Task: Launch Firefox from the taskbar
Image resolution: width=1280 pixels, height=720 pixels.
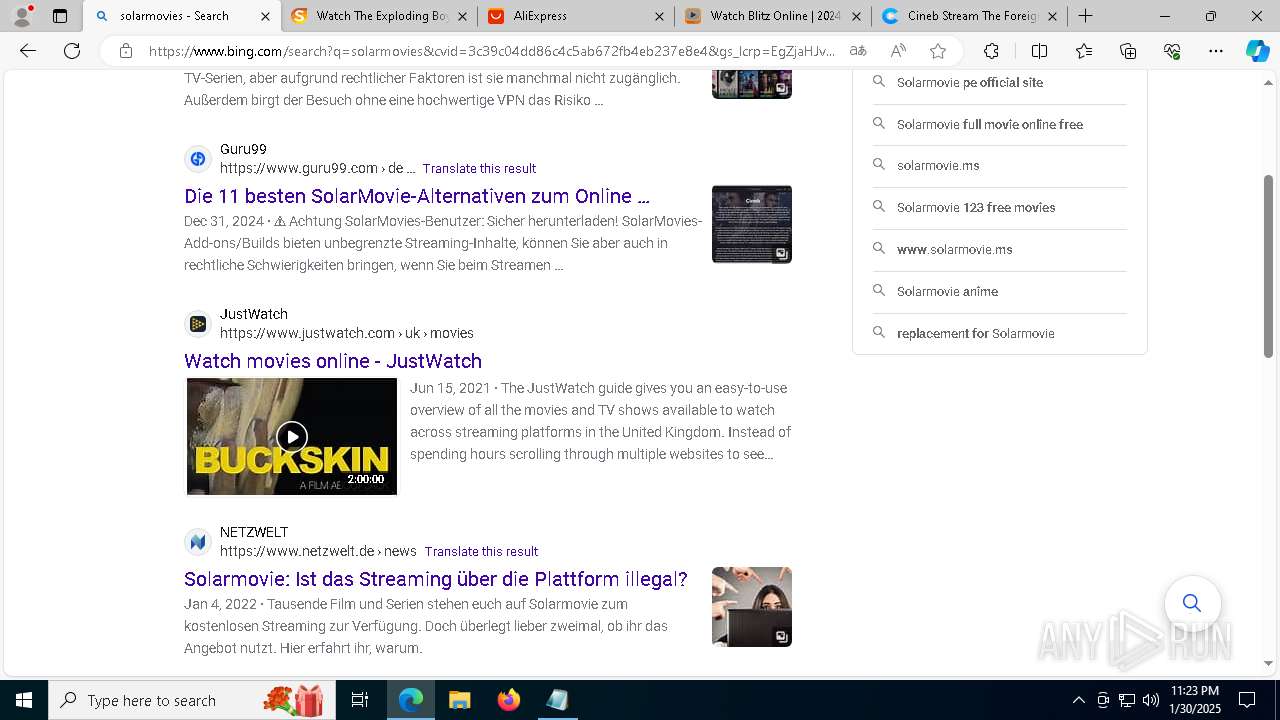Action: click(509, 700)
